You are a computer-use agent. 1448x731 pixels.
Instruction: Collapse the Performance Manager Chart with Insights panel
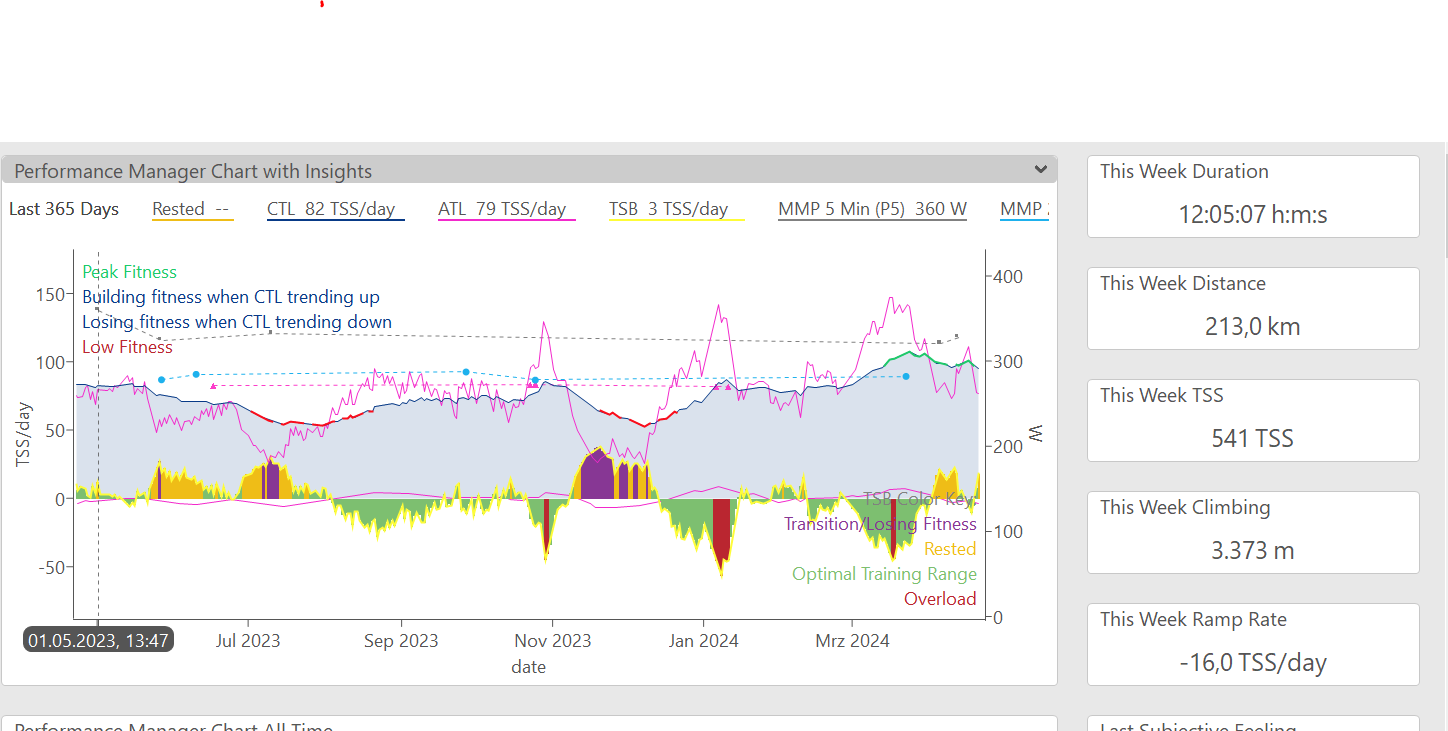[x=1041, y=170]
